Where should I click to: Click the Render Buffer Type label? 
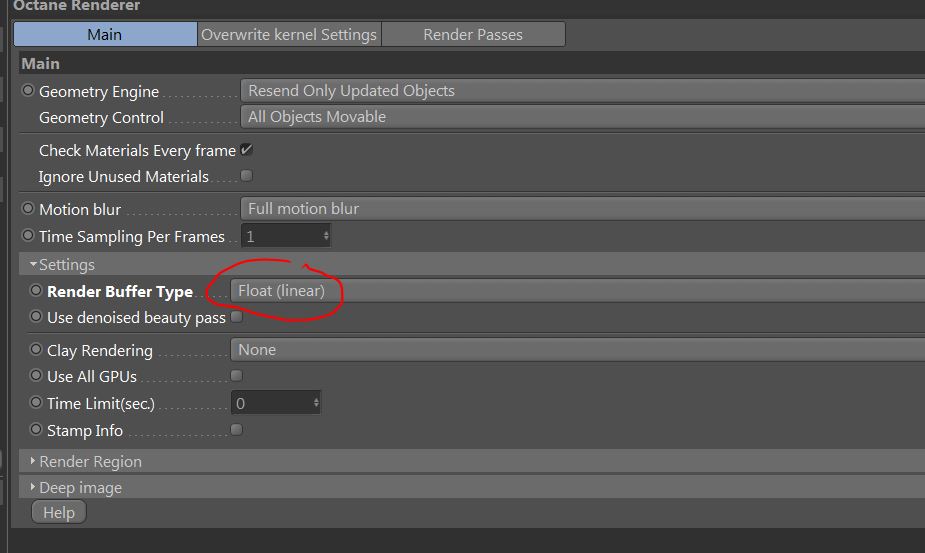tap(120, 292)
